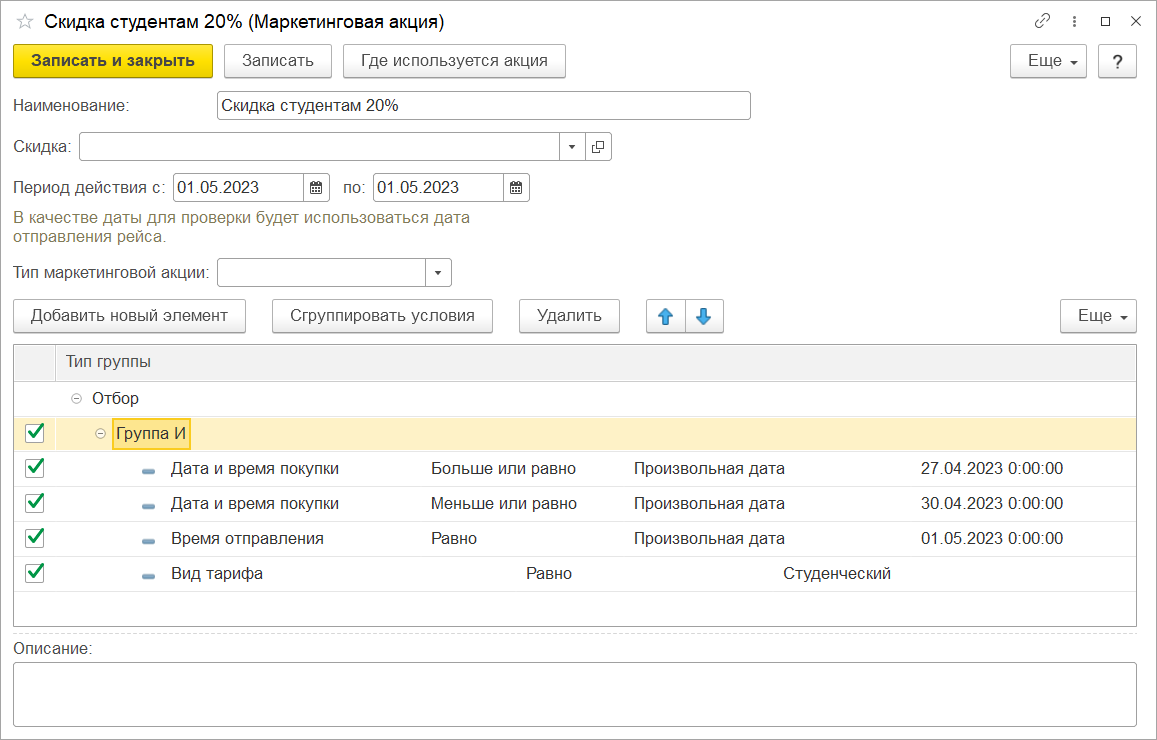Click 'Равно' in Вид тарифа row
Screen dimensions: 1157x740
tap(549, 574)
